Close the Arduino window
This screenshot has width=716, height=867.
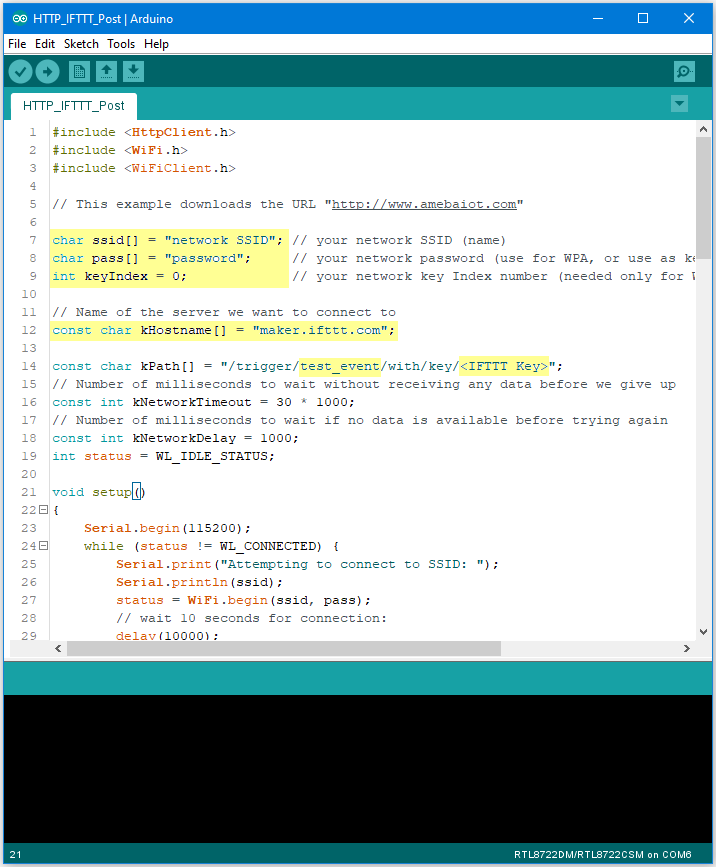[689, 19]
